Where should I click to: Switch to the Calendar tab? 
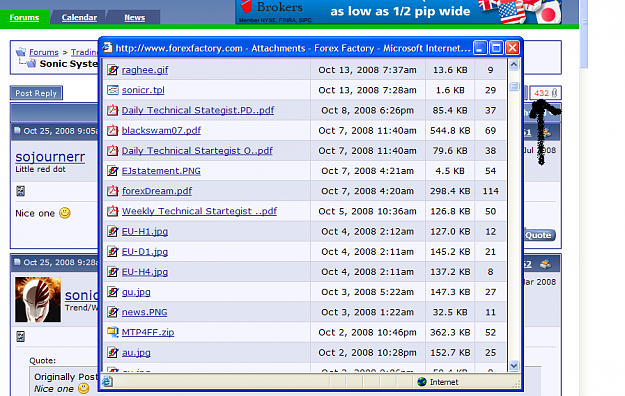tap(79, 18)
